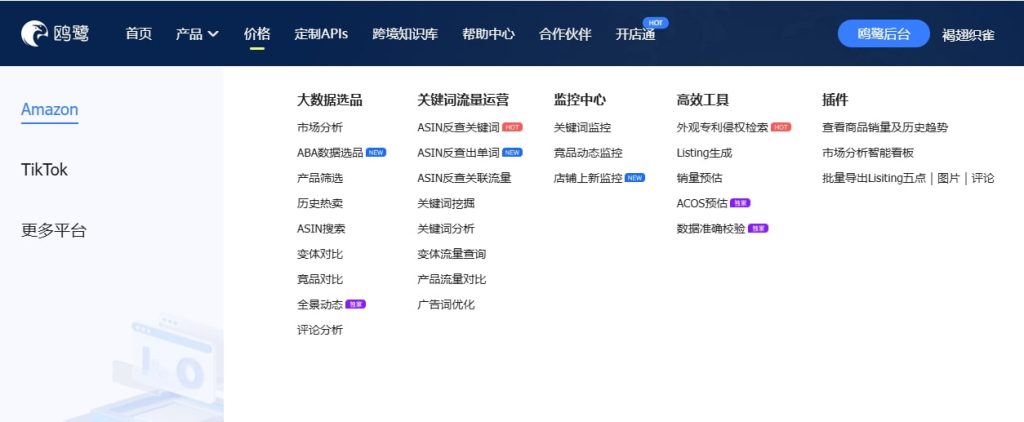
Task: Open 关键词分析 link
Action: (445, 229)
